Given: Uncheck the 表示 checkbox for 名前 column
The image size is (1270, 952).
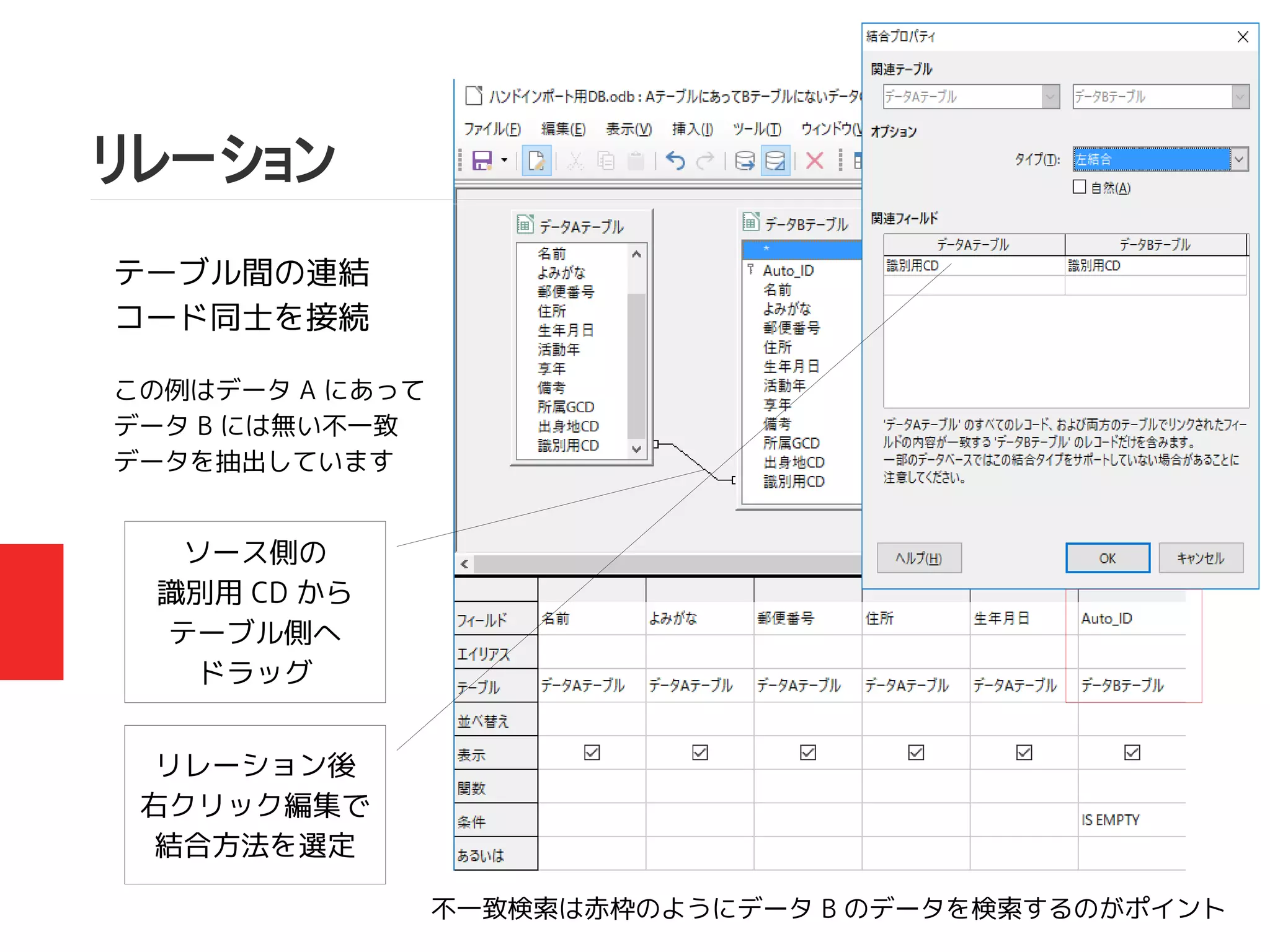Looking at the screenshot, I should coord(592,752).
